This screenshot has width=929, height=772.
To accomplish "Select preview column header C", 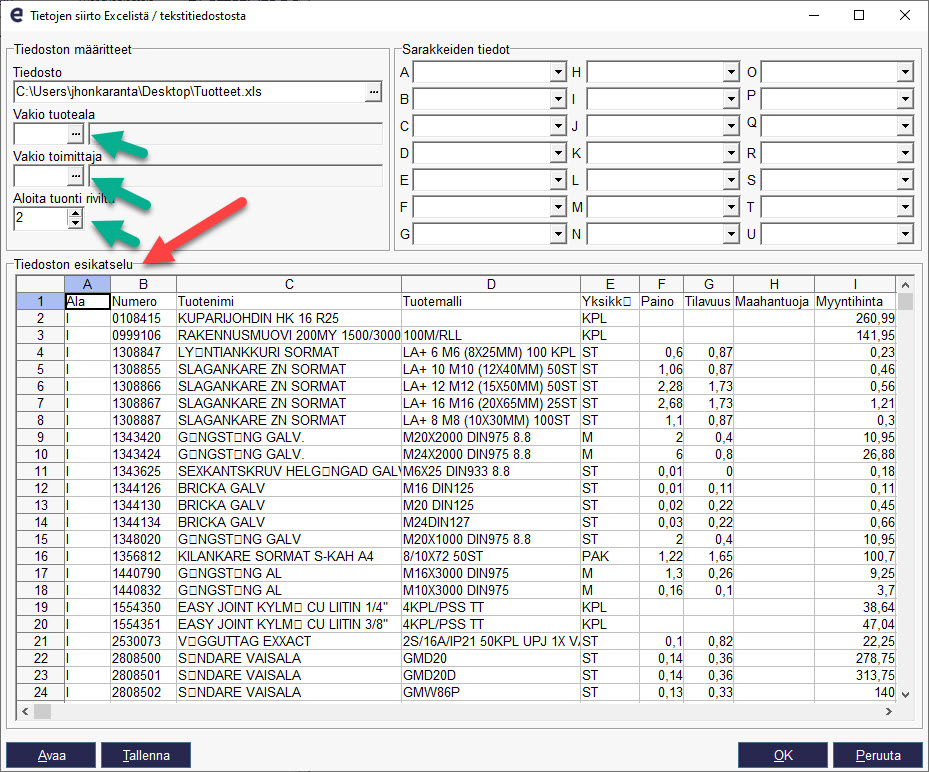I will (x=289, y=284).
